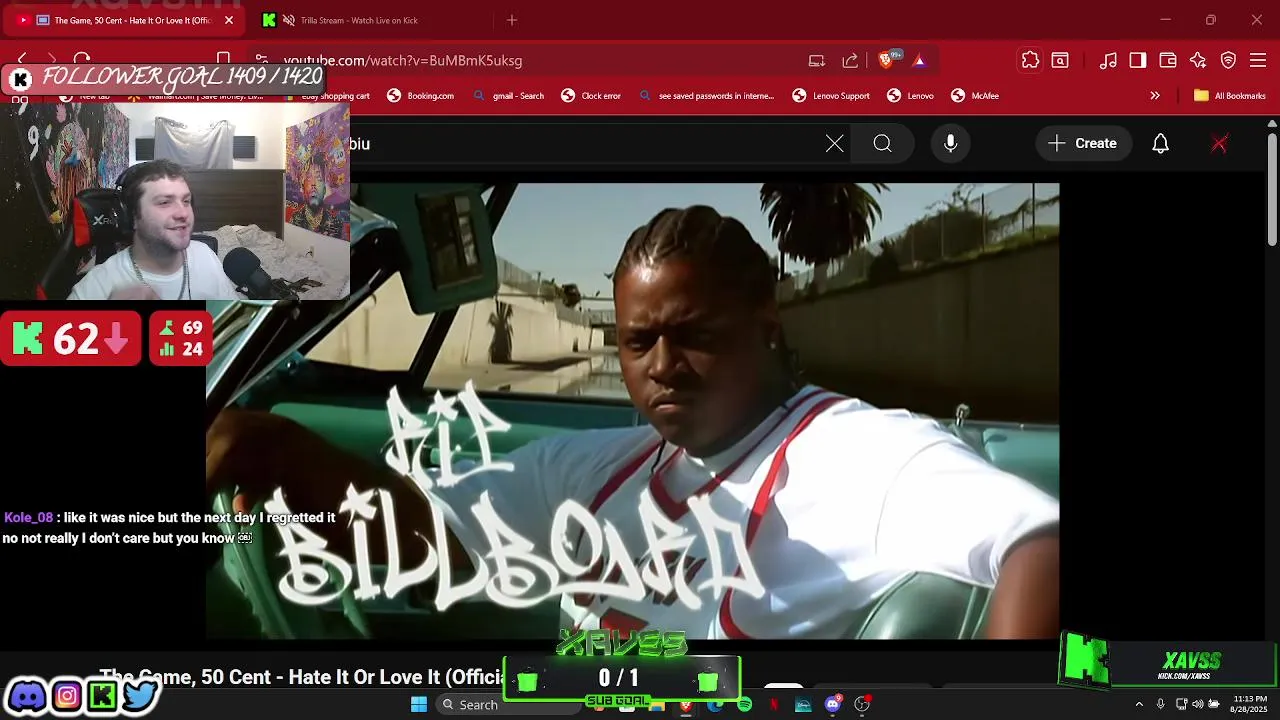Image resolution: width=1280 pixels, height=720 pixels.
Task: Click the YouTube search magnifier button
Action: coord(882,144)
